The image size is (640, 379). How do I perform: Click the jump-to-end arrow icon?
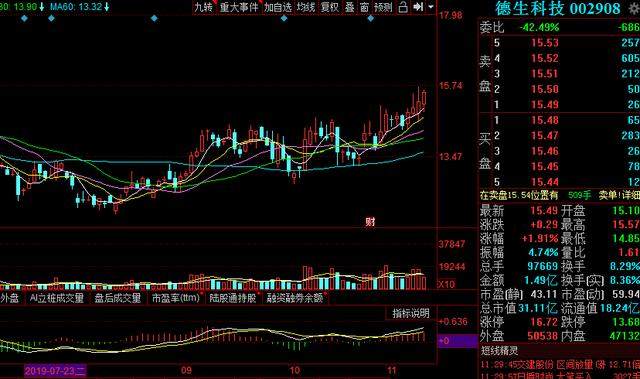(418, 7)
